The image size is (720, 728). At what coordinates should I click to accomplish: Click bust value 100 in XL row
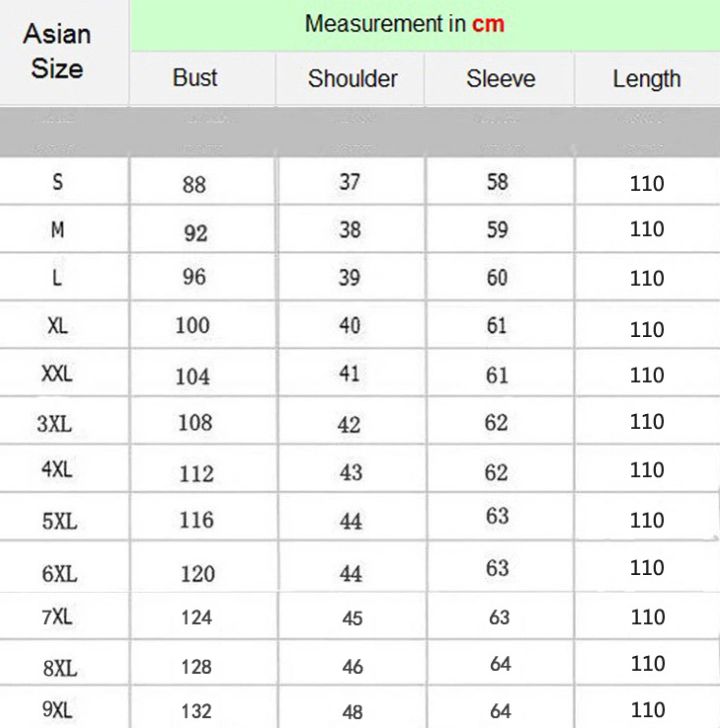coord(193,325)
